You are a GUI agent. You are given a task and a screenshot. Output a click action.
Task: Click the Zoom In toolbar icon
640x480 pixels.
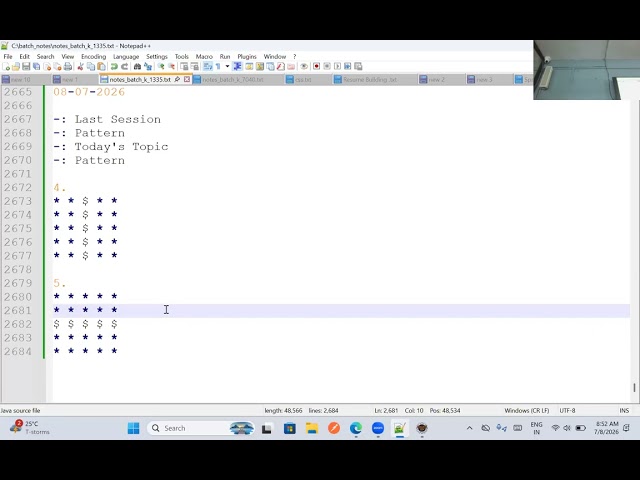(160, 66)
